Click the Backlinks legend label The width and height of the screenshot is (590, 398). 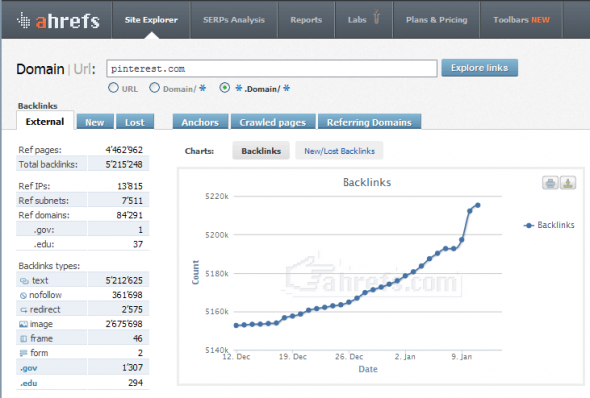556,225
